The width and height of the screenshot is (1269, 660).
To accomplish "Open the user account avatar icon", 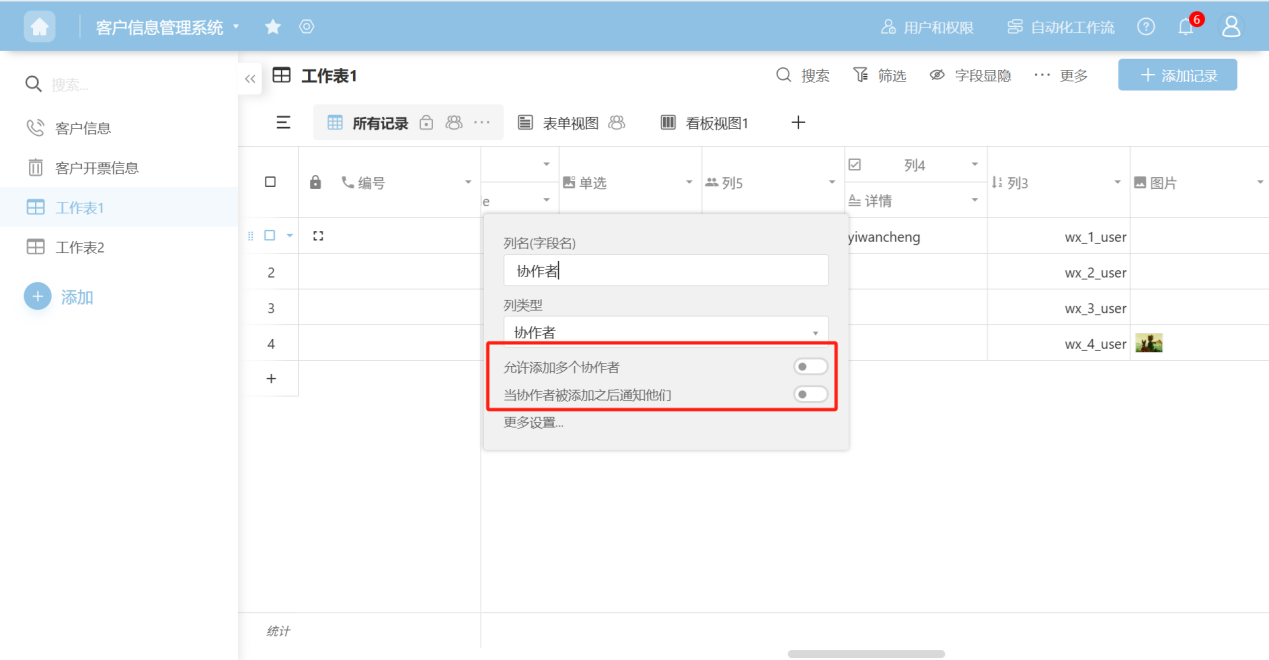I will click(1231, 27).
